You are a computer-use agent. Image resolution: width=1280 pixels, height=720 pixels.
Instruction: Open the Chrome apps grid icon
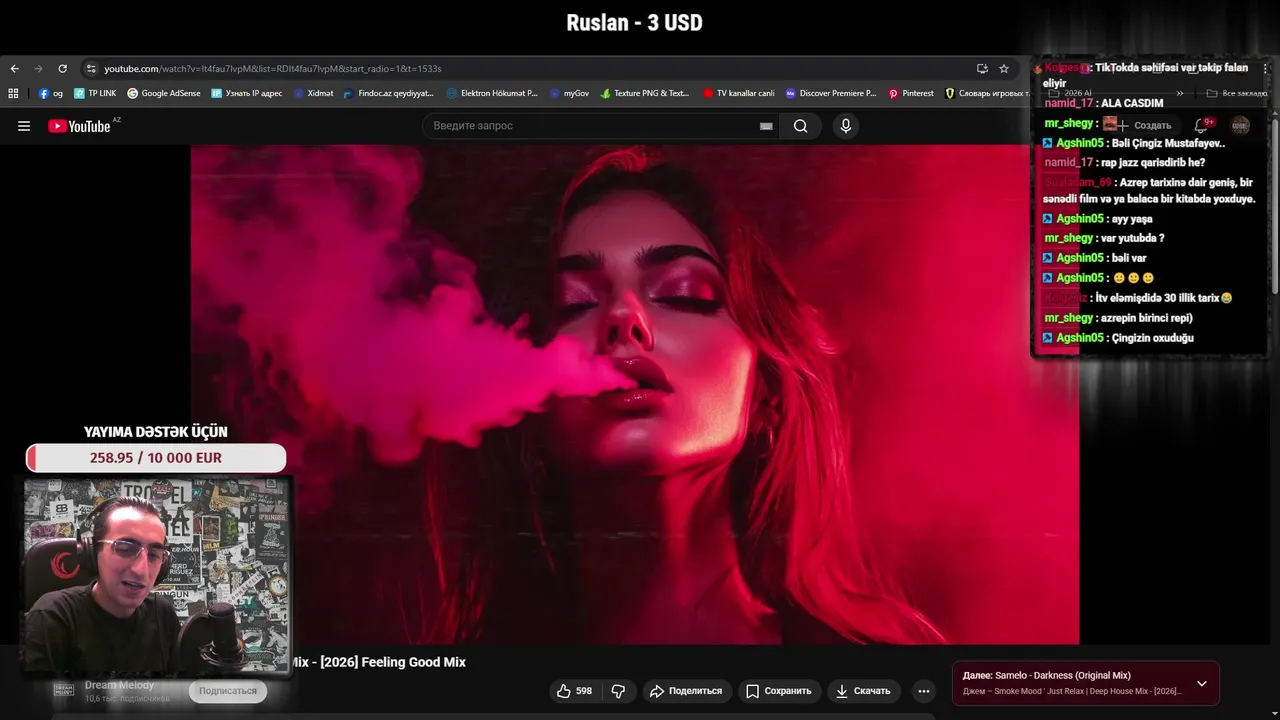point(13,93)
